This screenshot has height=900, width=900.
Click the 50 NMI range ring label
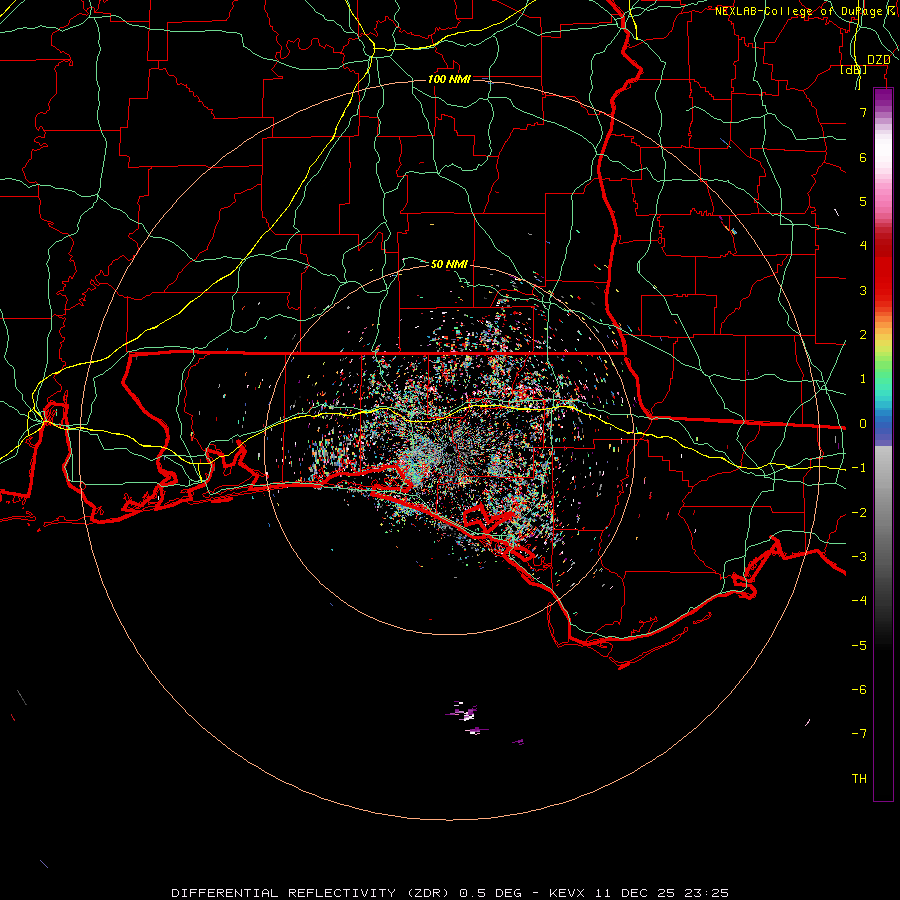point(449,264)
